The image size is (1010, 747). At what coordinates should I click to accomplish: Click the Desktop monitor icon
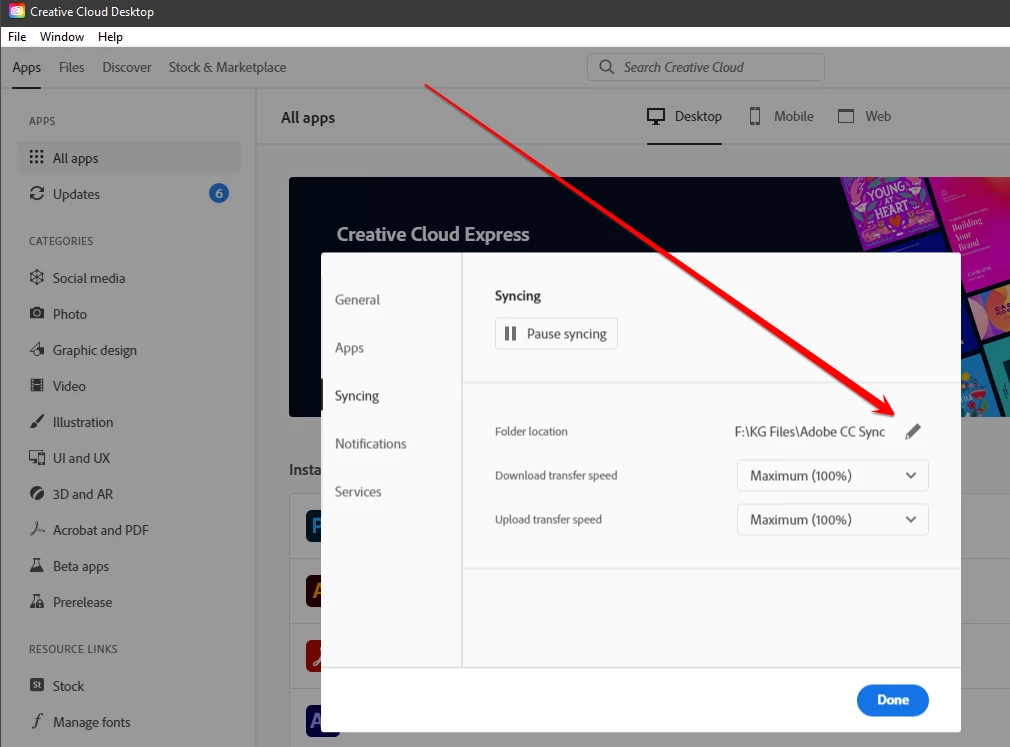tap(656, 117)
